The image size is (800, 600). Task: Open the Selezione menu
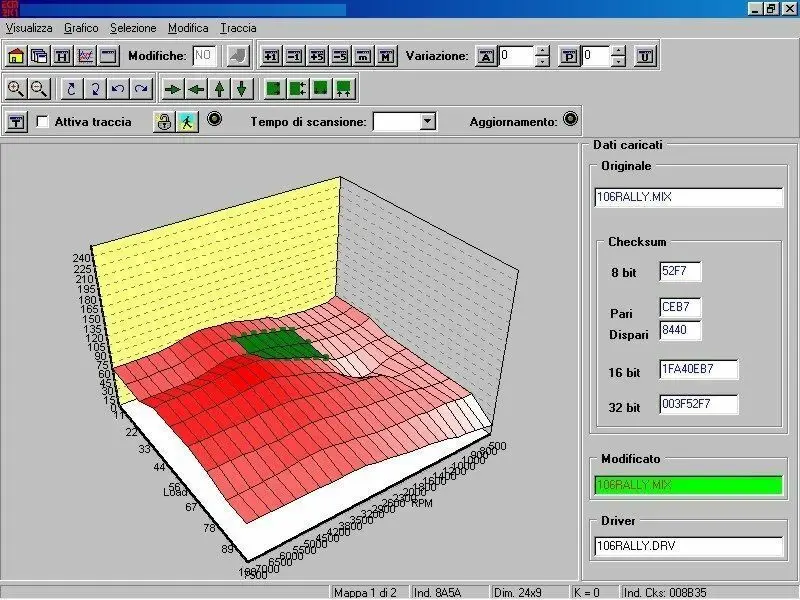(133, 28)
